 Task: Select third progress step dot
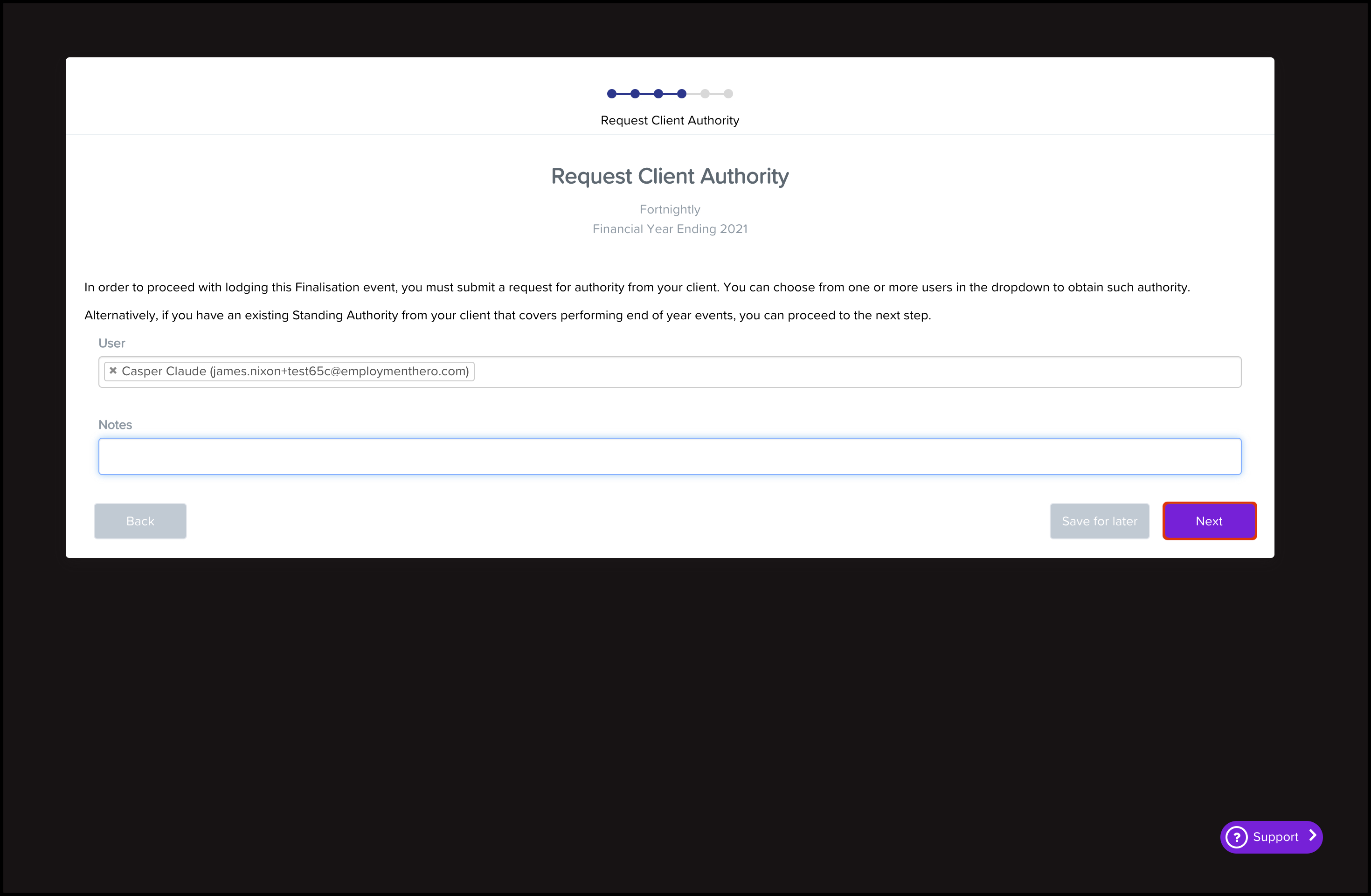pos(658,94)
